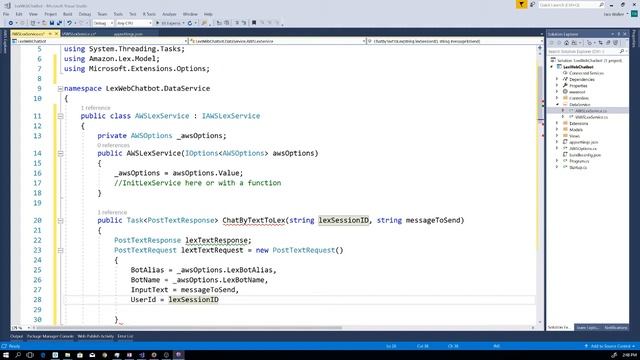640x360 pixels.
Task: Click the File Explorer icon in the taskbar
Action: 67,355
